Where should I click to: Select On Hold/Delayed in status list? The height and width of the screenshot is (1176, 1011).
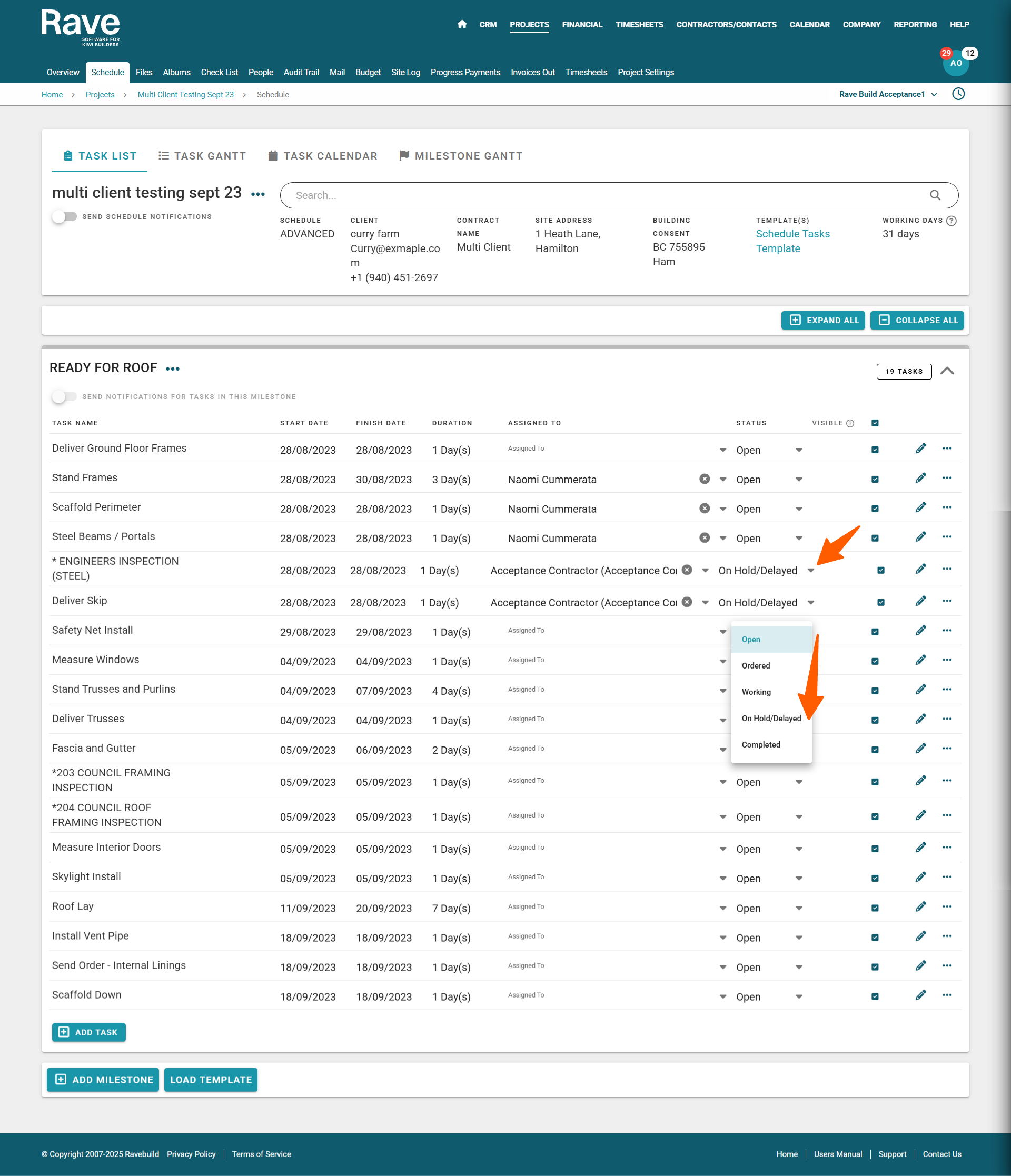coord(771,718)
